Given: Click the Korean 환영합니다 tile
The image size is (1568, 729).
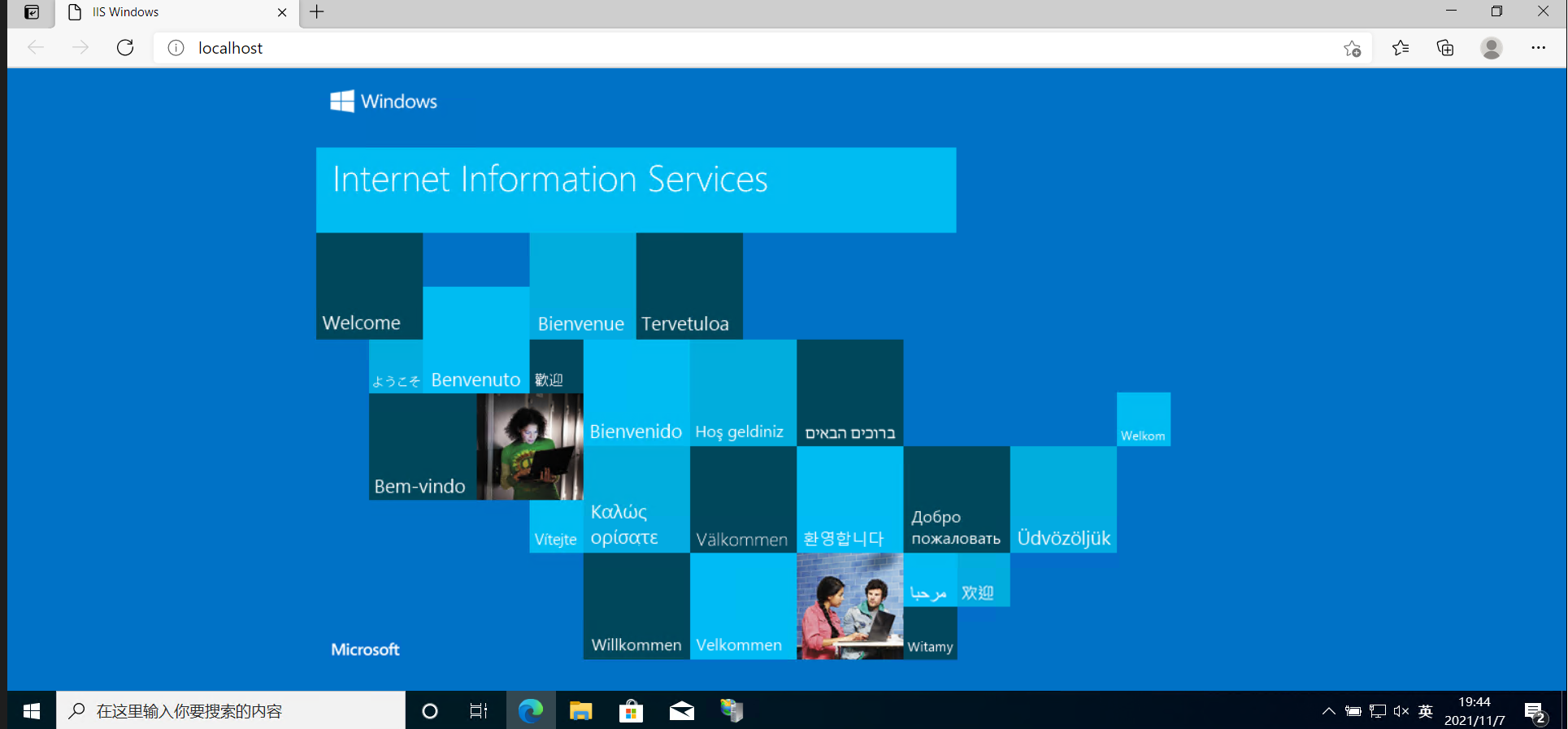Looking at the screenshot, I should point(850,500).
